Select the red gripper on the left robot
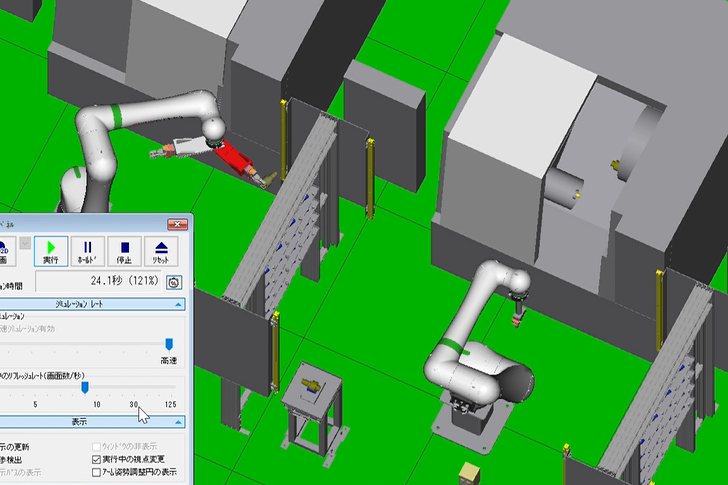The image size is (728, 485). pyautogui.click(x=236, y=158)
